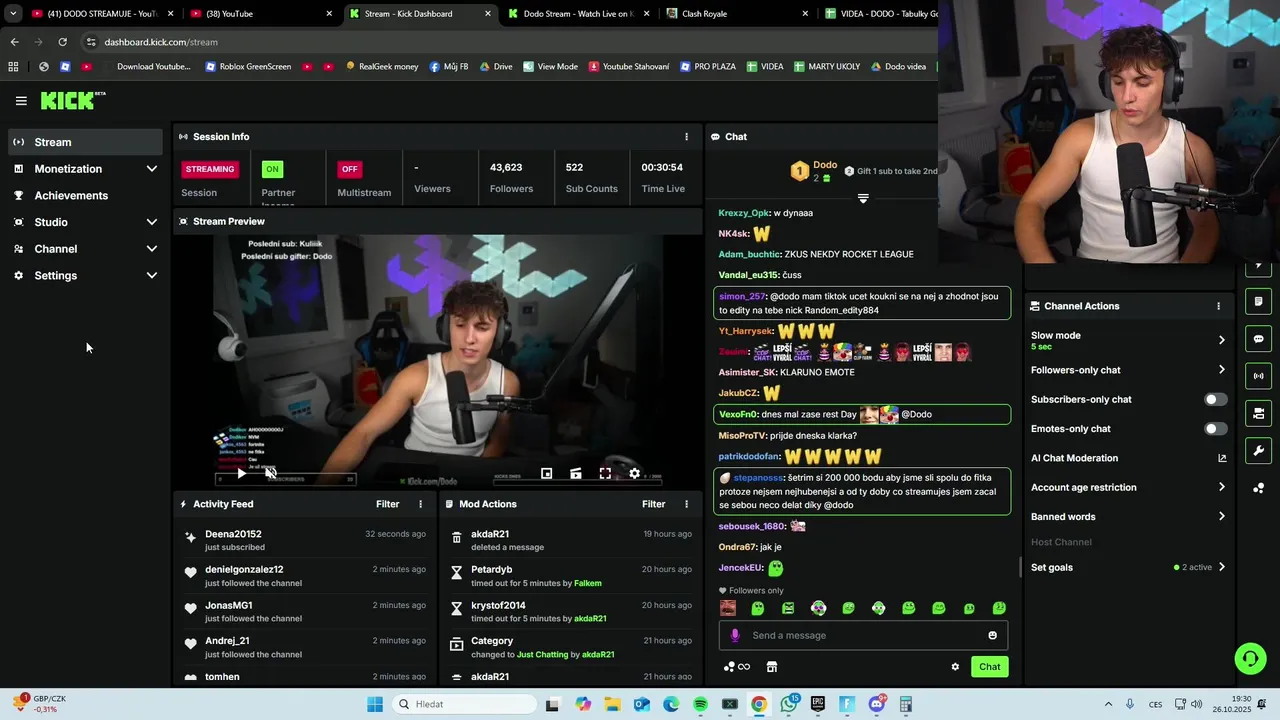
Task: Click the taskbar Hledat search box
Action: click(463, 705)
